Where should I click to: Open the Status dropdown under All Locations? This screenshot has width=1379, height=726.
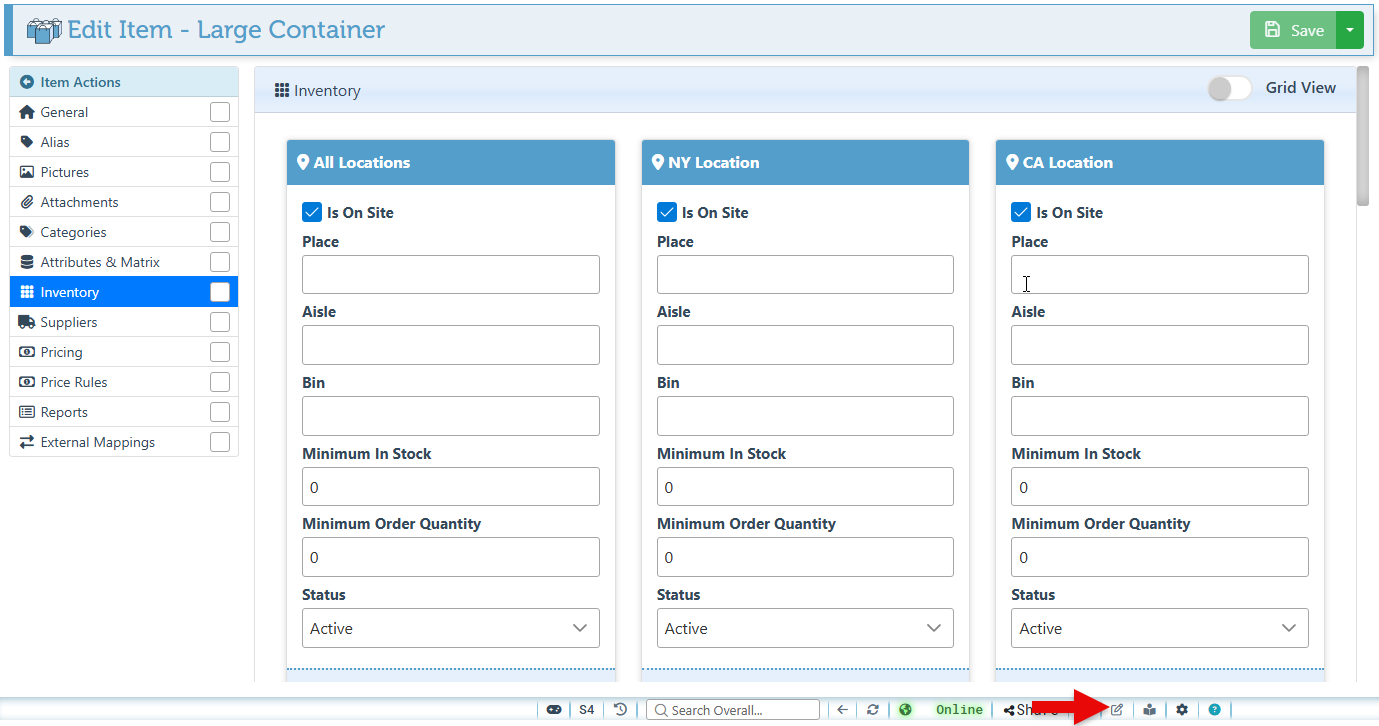coord(450,628)
